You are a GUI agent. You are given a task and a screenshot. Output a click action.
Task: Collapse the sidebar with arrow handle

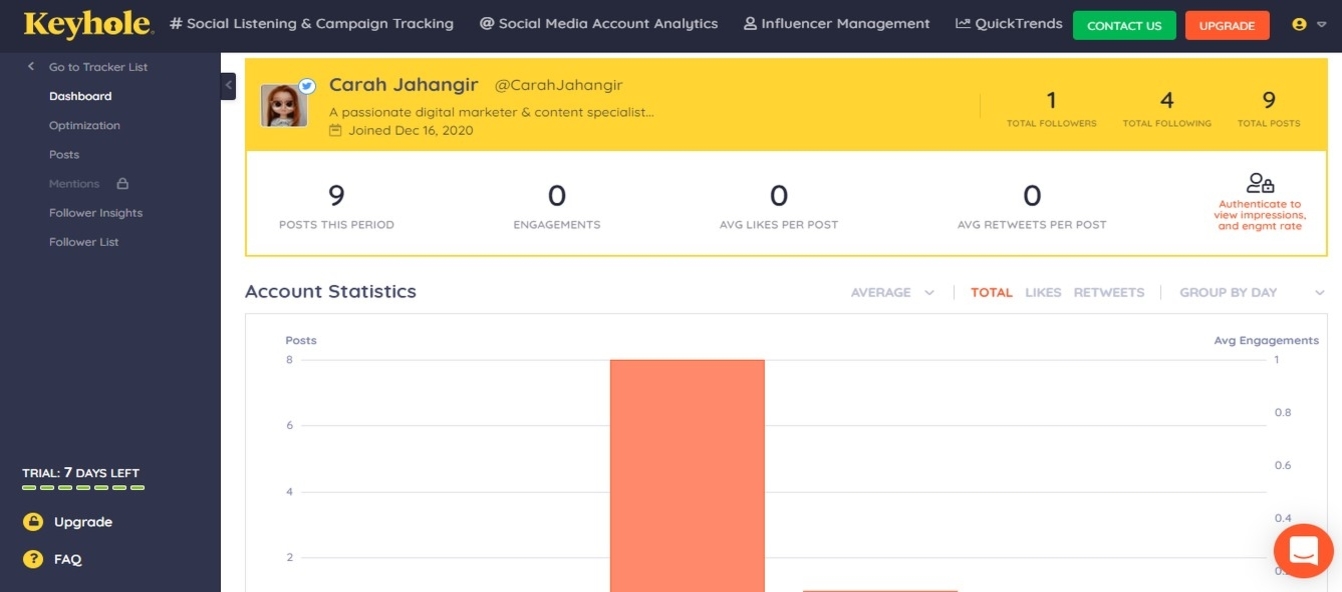[228, 86]
